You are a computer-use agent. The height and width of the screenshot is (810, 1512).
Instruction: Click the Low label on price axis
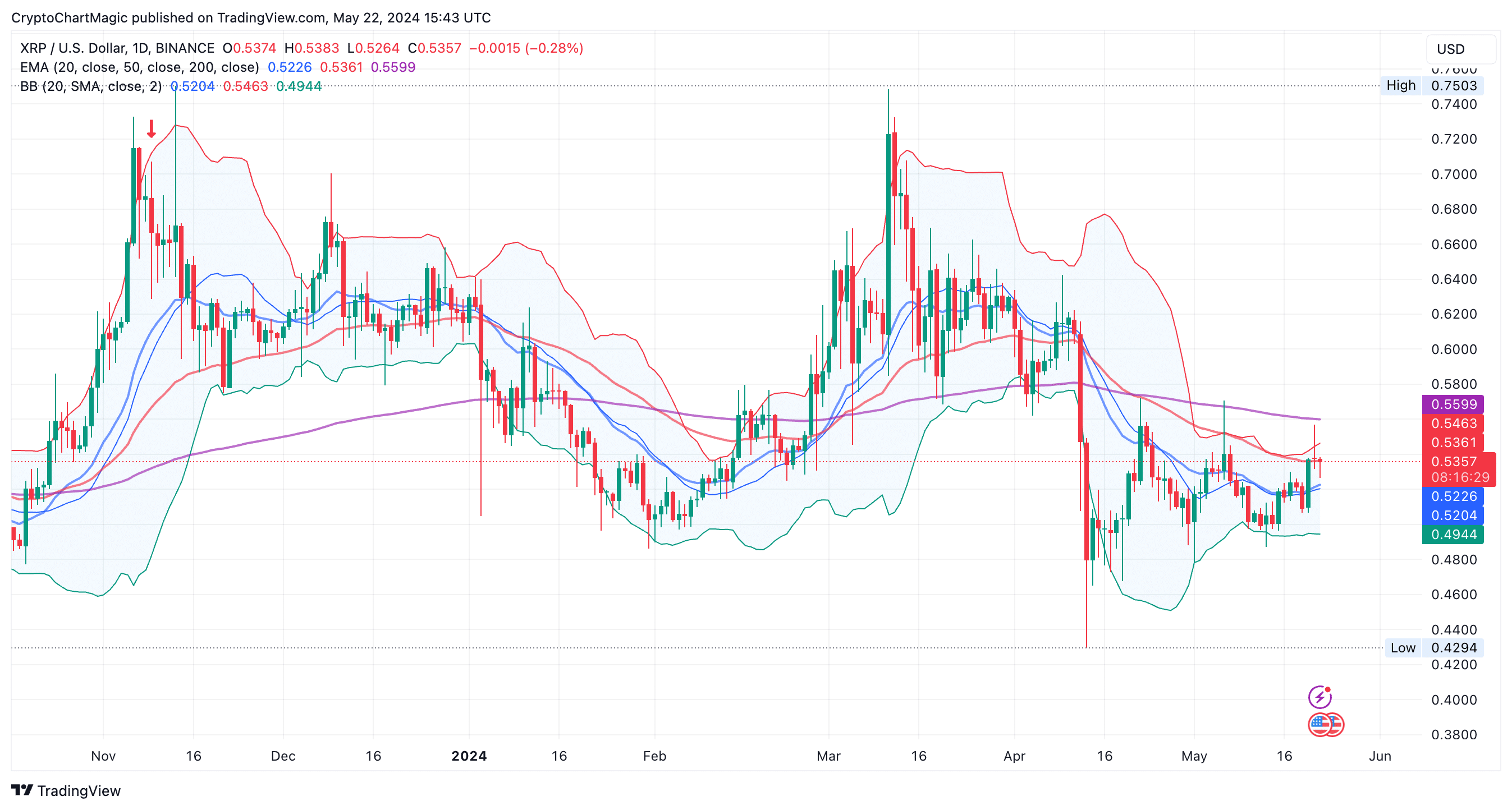[1403, 648]
